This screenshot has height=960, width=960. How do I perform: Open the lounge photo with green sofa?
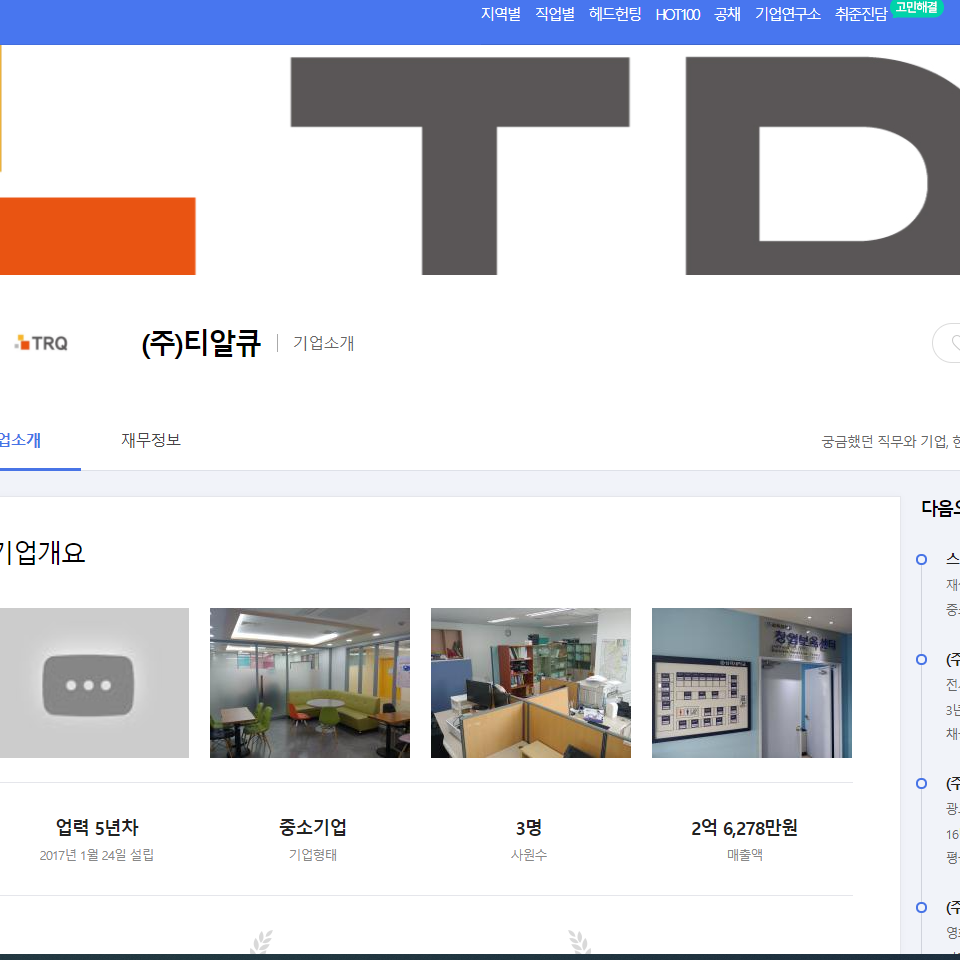click(x=310, y=683)
